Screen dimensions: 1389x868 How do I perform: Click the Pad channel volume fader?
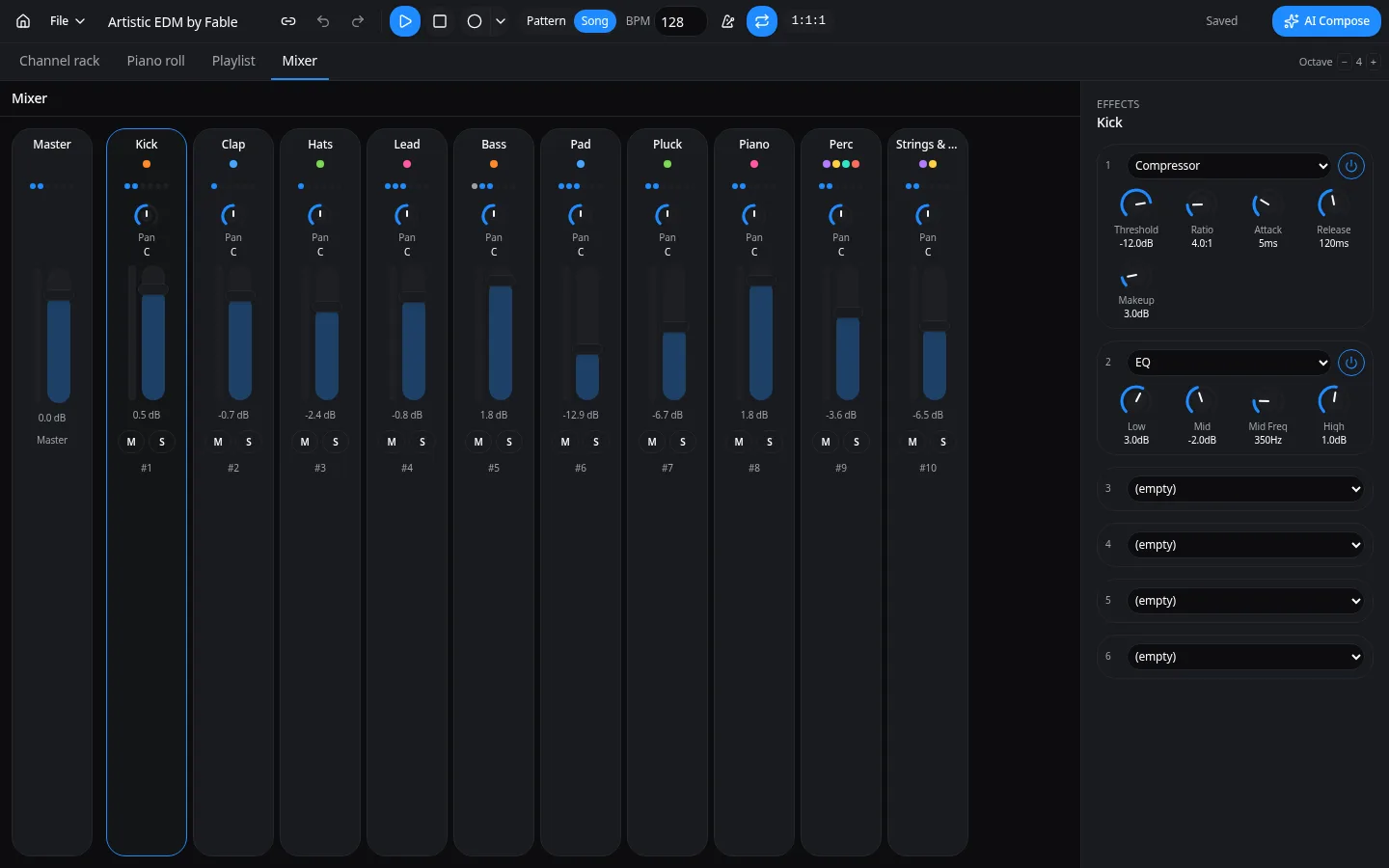tap(587, 334)
